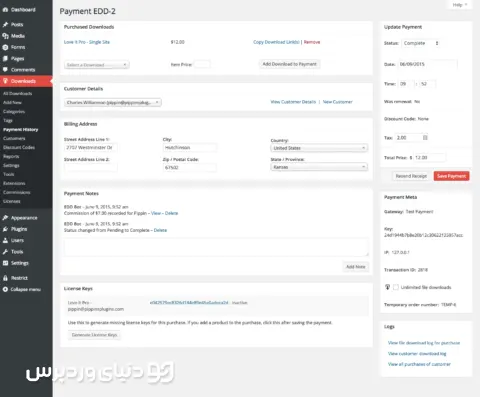480x397 pixels.
Task: Click View Customer Details link
Action: point(293,102)
